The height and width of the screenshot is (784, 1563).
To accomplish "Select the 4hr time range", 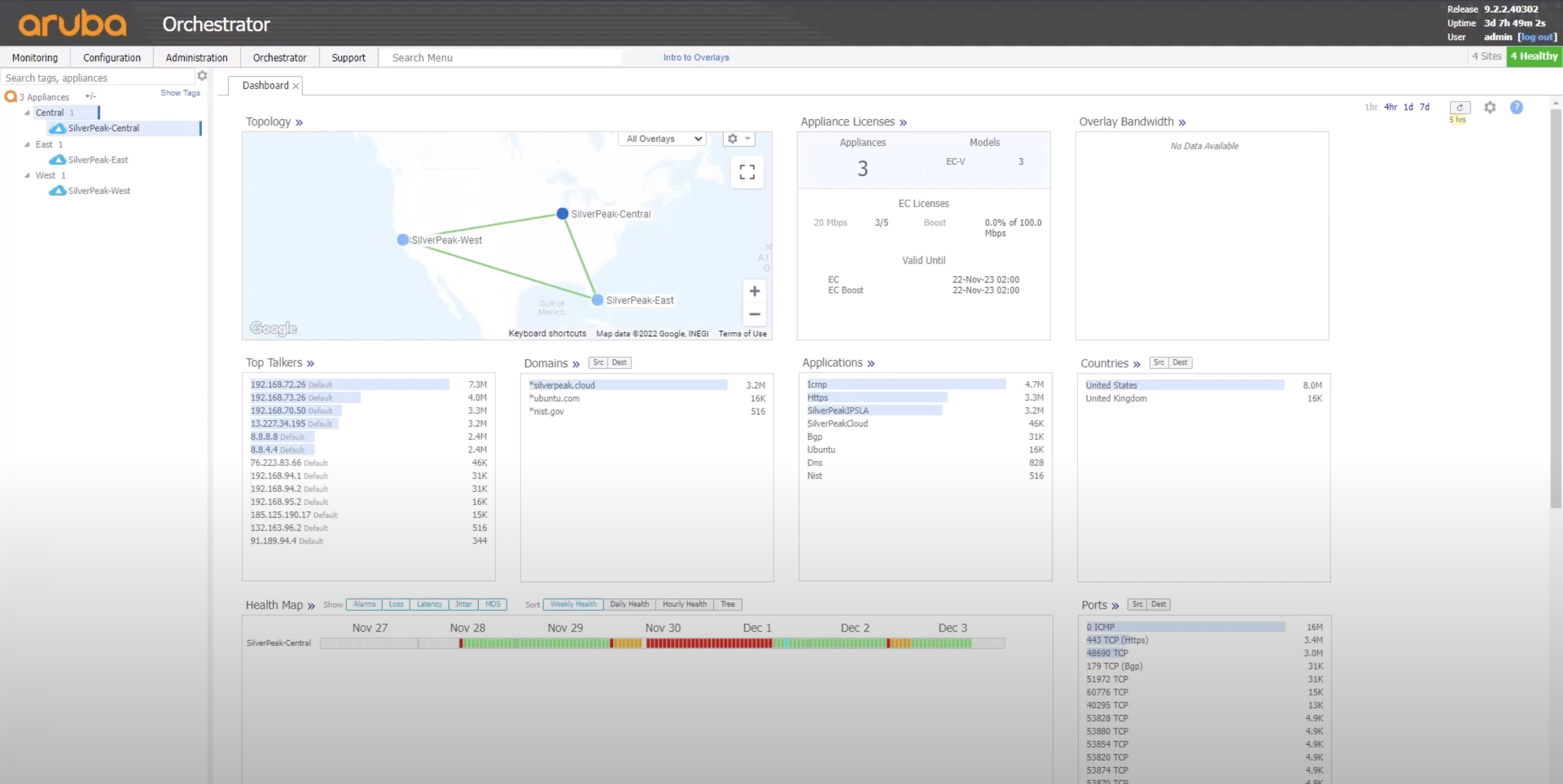I will click(x=1390, y=107).
